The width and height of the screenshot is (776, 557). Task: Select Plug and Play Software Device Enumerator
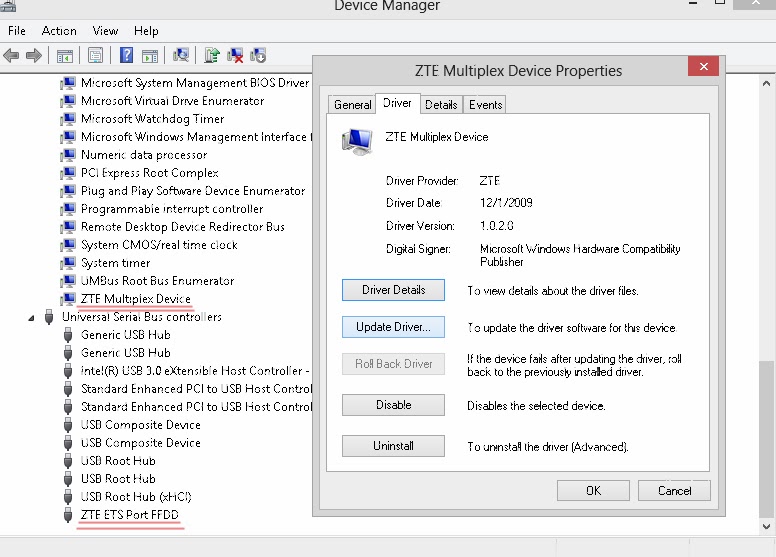(193, 191)
